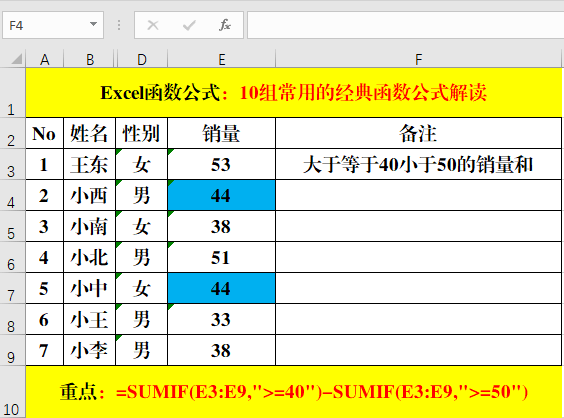Viewport: 564px width, 418px height.
Task: Click the cell with name '小南'
Action: pos(90,226)
